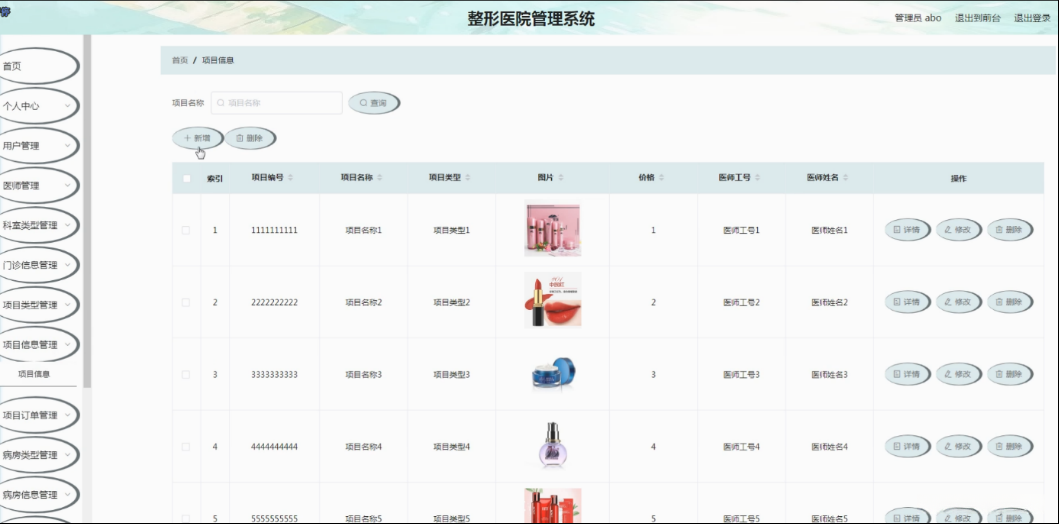Click 修改 for row 1111111111
Screen dimensions: 1059x524
point(958,230)
